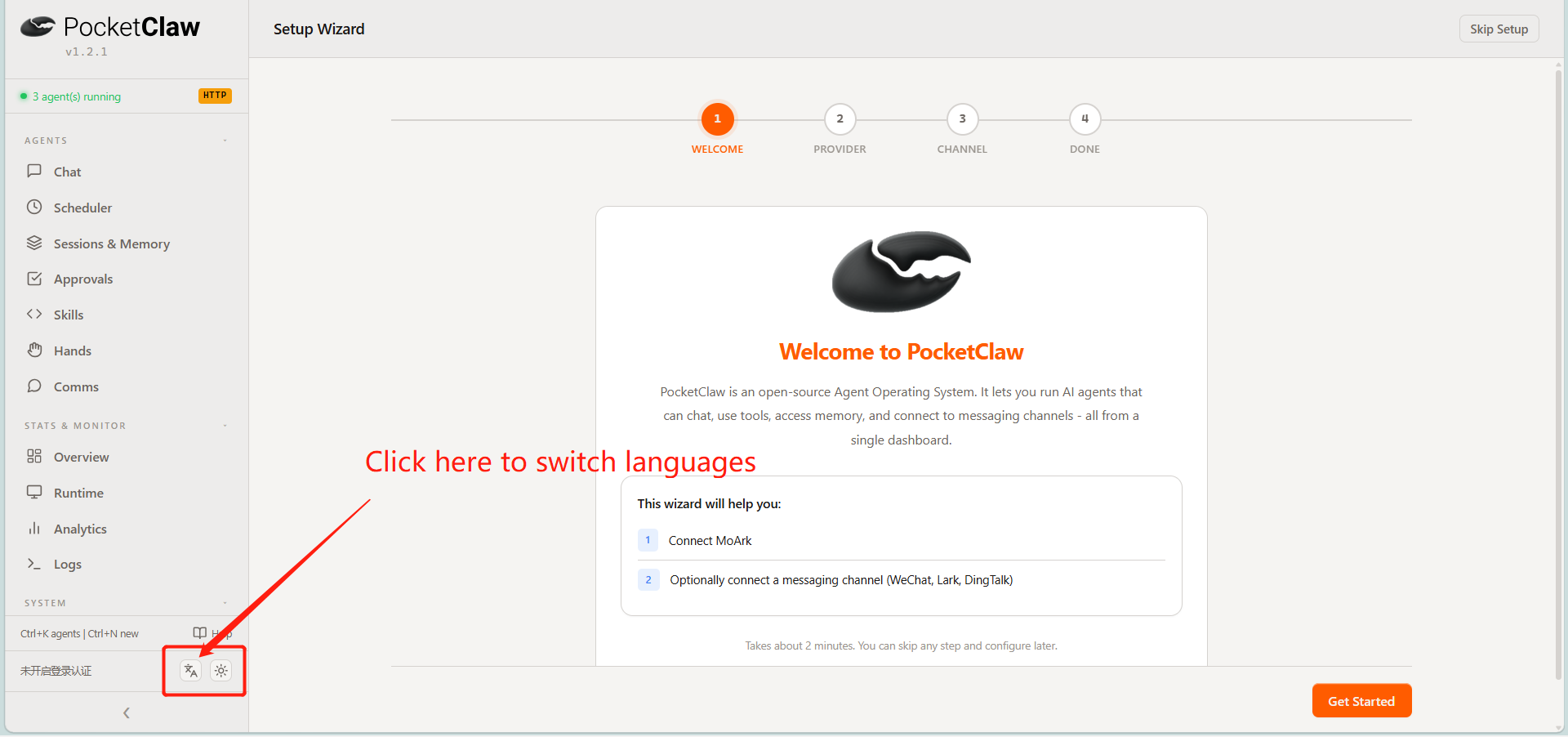Open Analytics via its bar-chart icon
This screenshot has width=1568, height=737.
click(34, 528)
